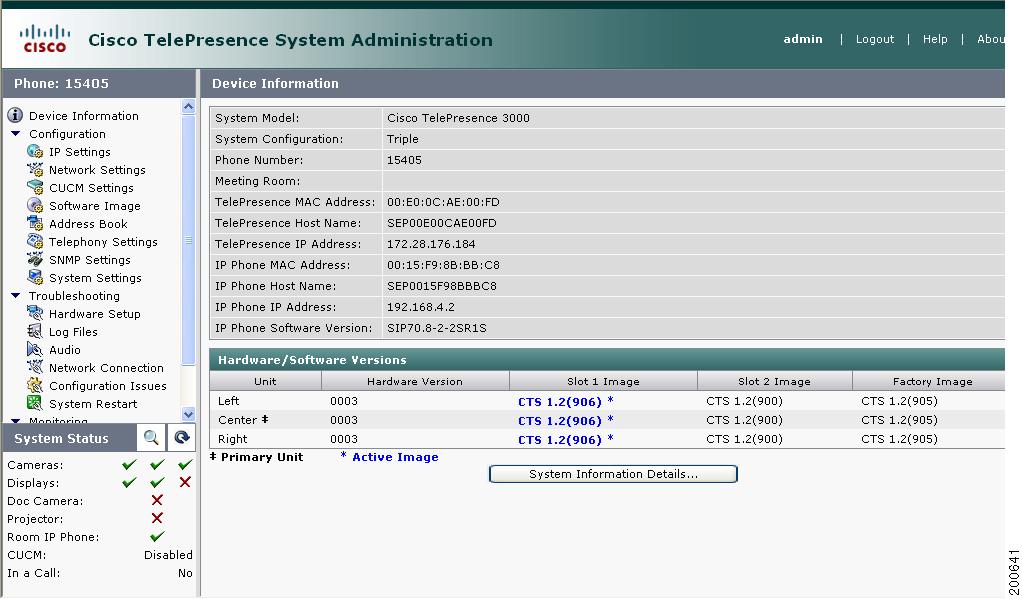Click the admin user label
1022x599 pixels.
coord(803,39)
